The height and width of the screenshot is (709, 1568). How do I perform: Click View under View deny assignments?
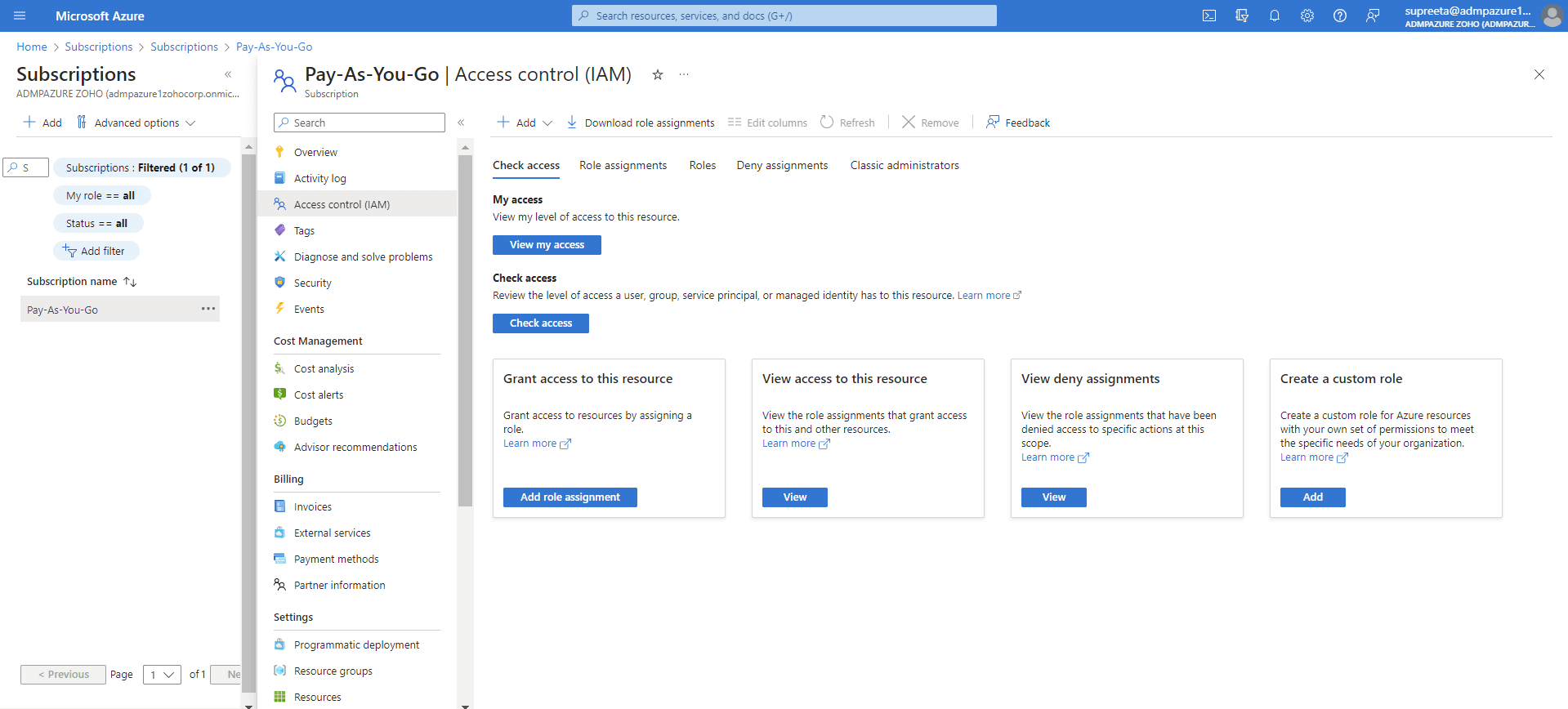tap(1054, 497)
